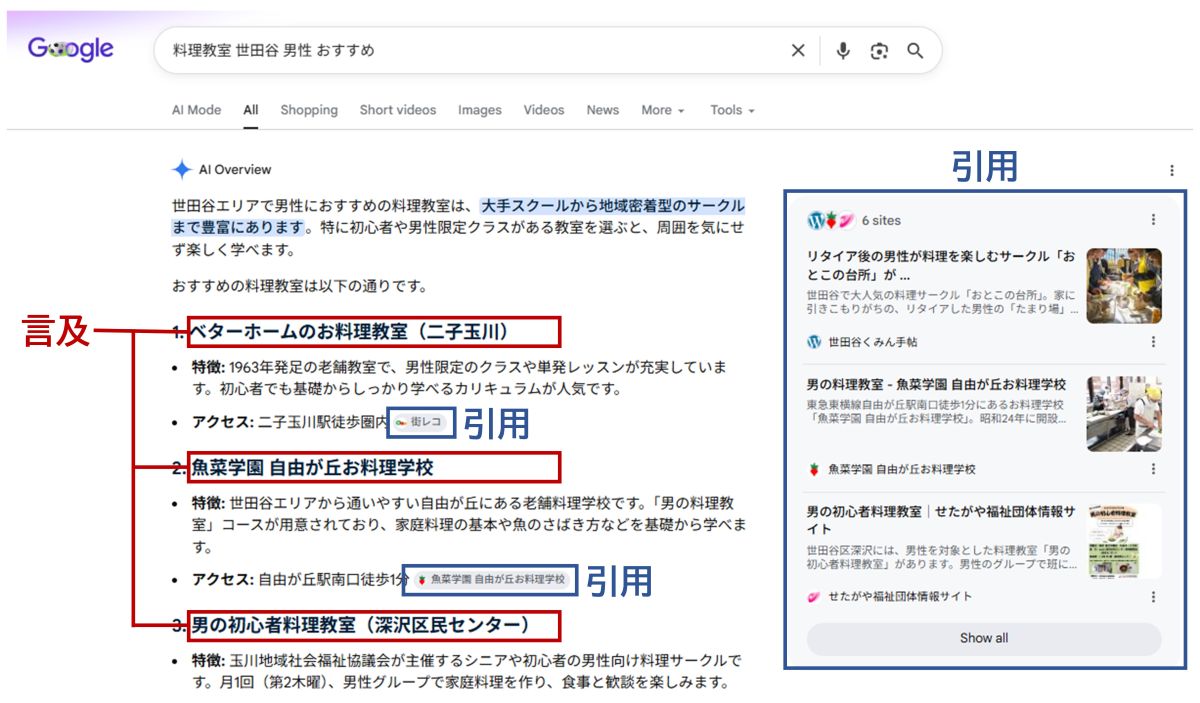
Task: Open Google Lens image search icon
Action: [879, 51]
